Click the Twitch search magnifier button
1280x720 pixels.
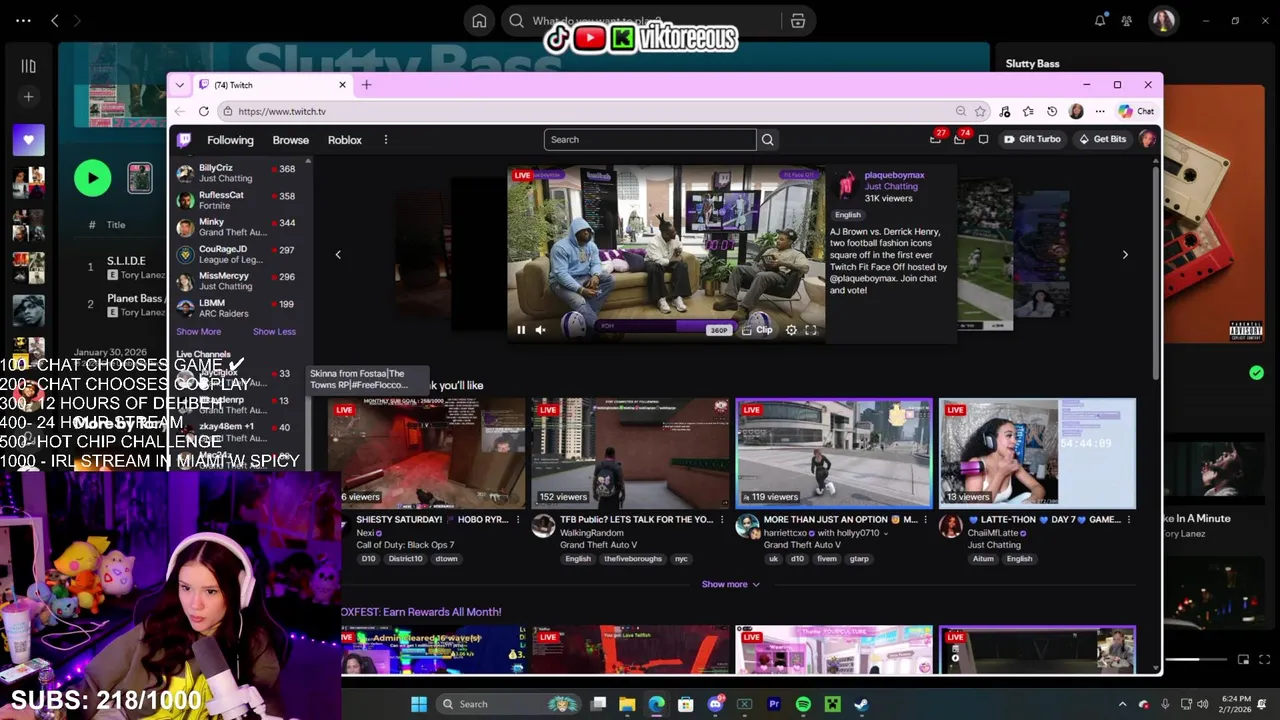pyautogui.click(x=767, y=140)
